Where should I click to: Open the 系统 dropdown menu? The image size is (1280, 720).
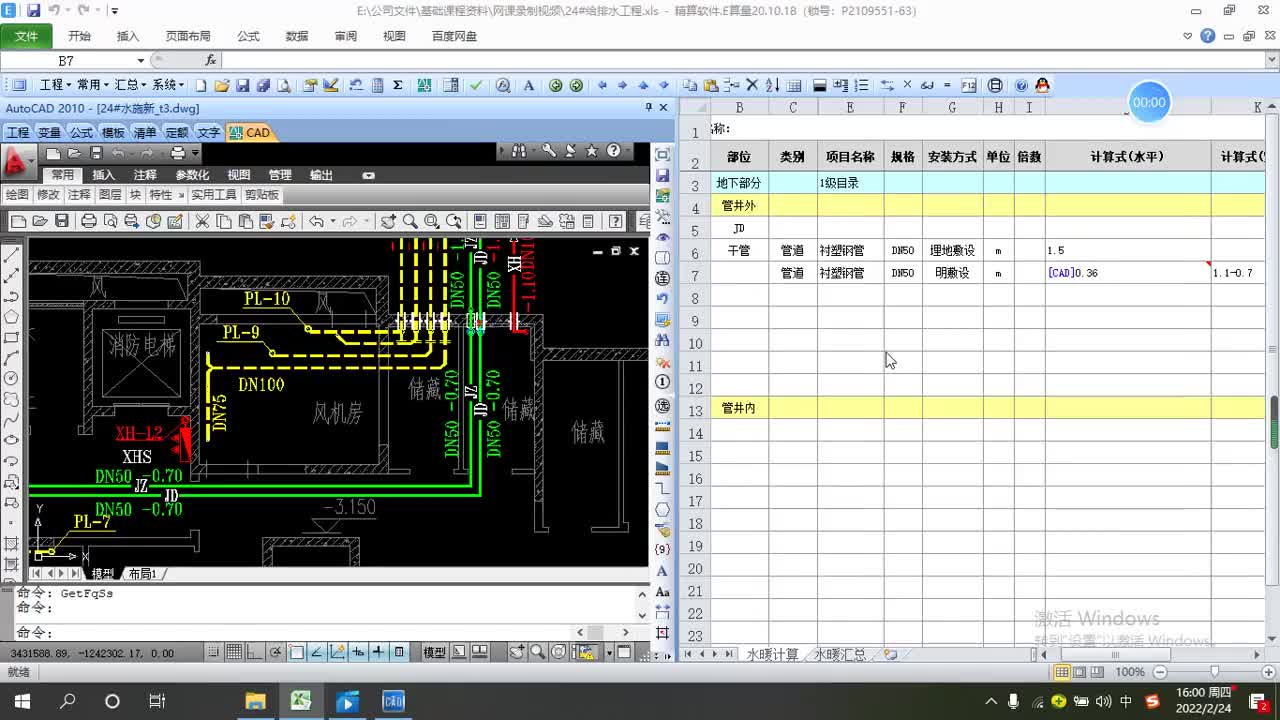click(x=168, y=85)
